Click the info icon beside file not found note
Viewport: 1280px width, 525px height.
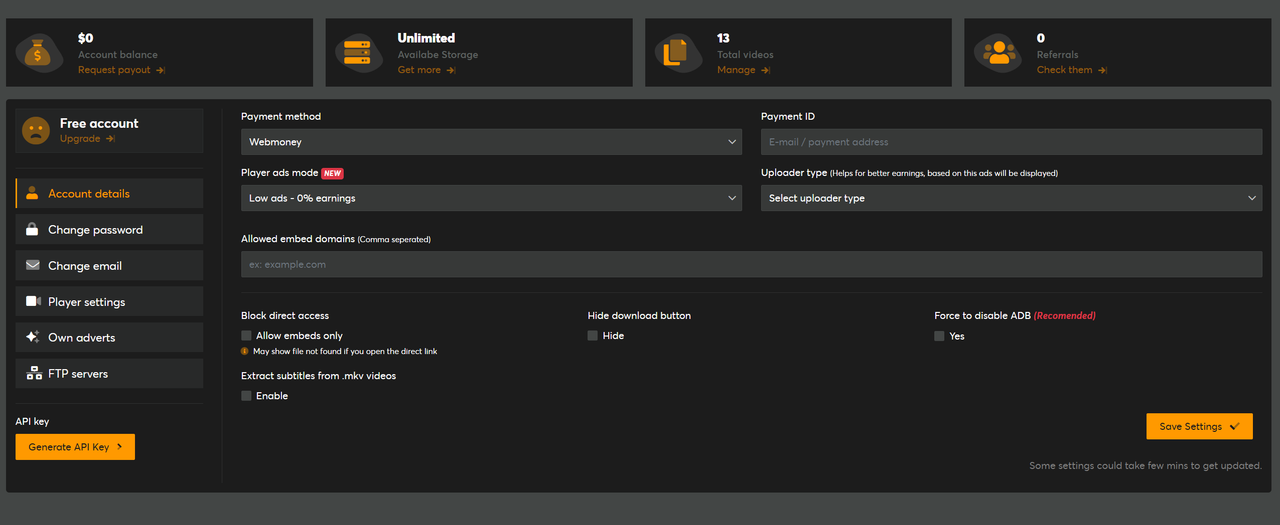coord(245,351)
